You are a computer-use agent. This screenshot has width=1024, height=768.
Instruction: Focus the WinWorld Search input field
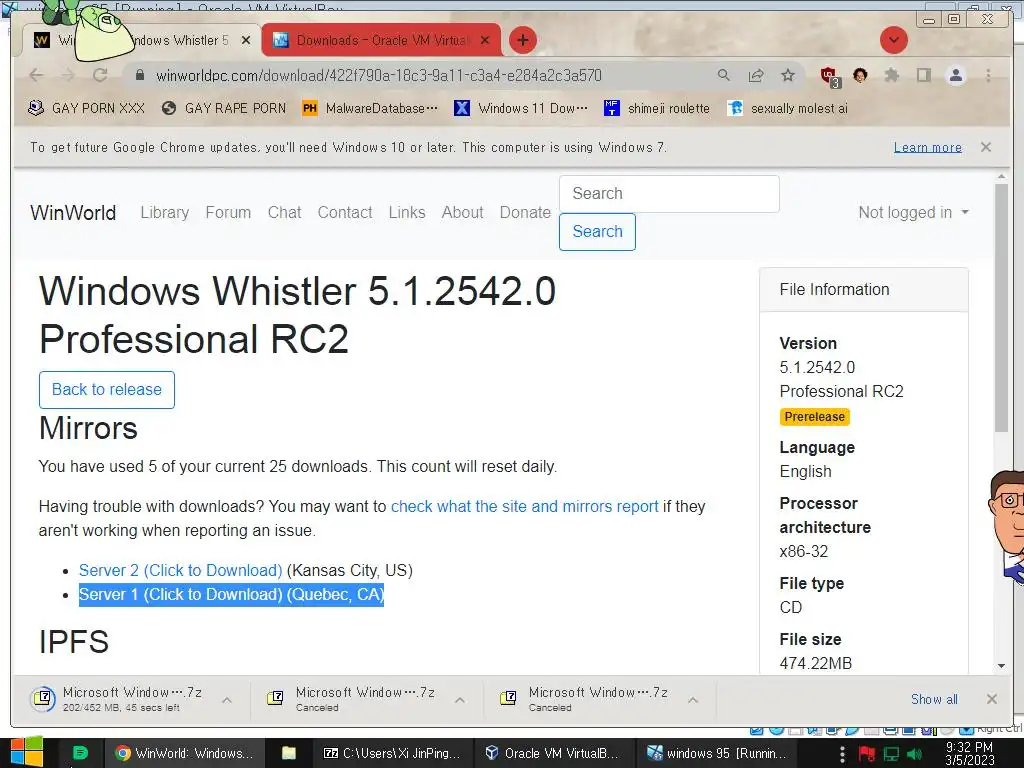(x=669, y=193)
